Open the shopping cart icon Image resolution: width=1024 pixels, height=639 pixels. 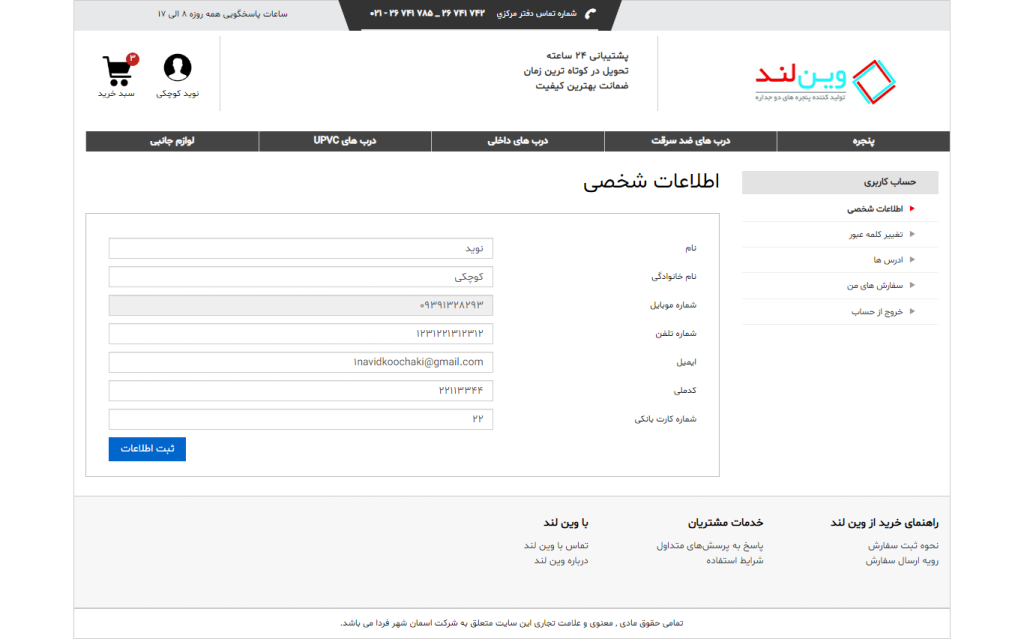[118, 71]
